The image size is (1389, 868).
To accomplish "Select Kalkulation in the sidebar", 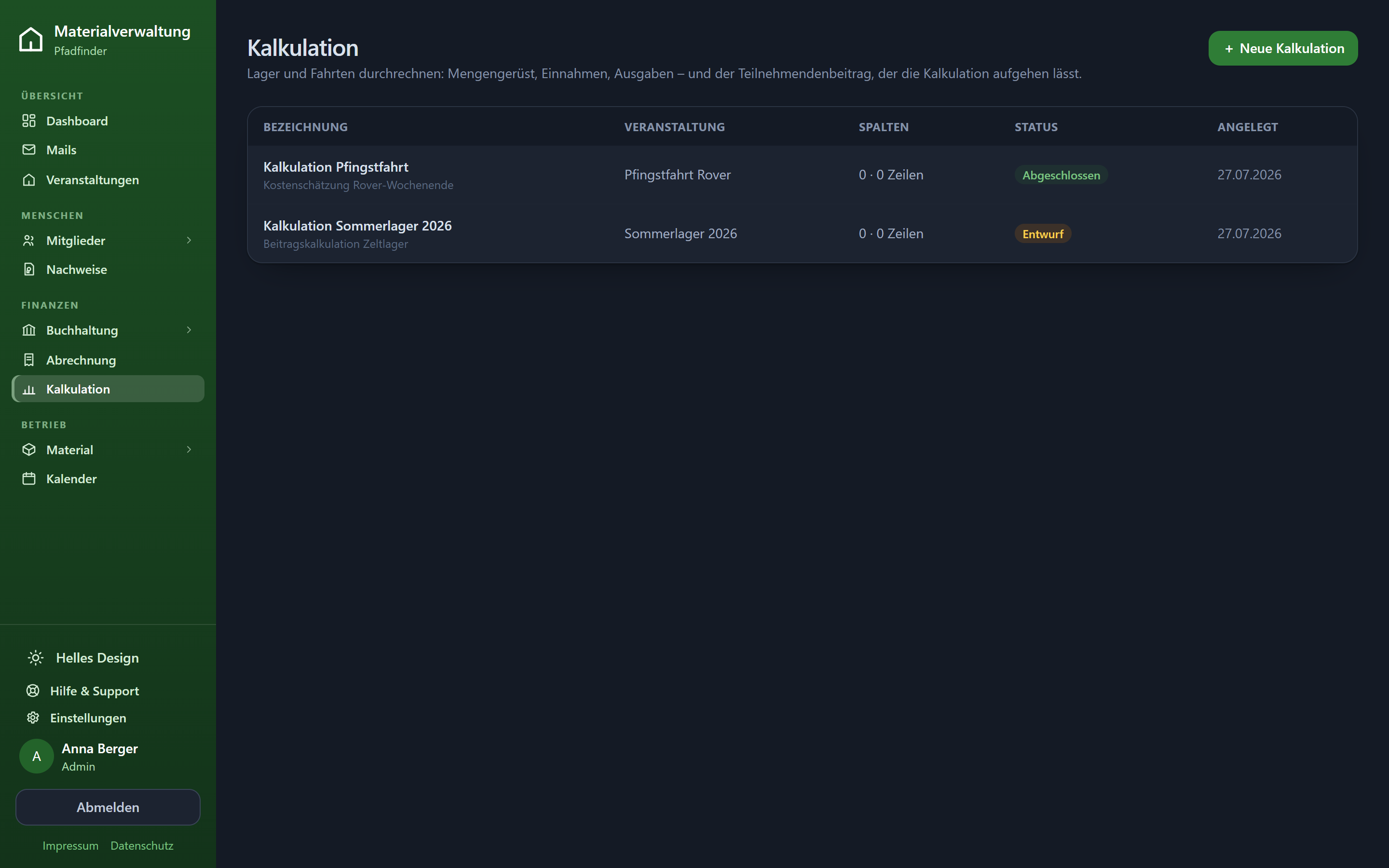I will [x=108, y=389].
